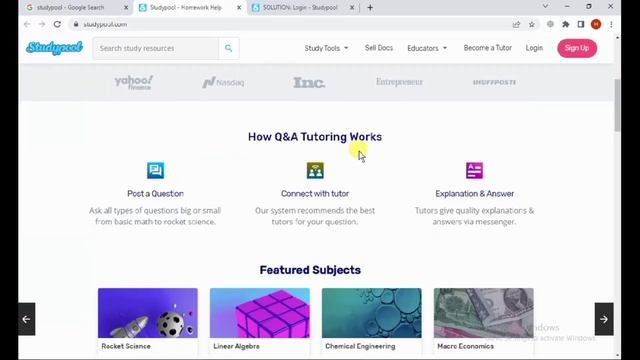Open the Rocket Science subject card

(x=148, y=321)
